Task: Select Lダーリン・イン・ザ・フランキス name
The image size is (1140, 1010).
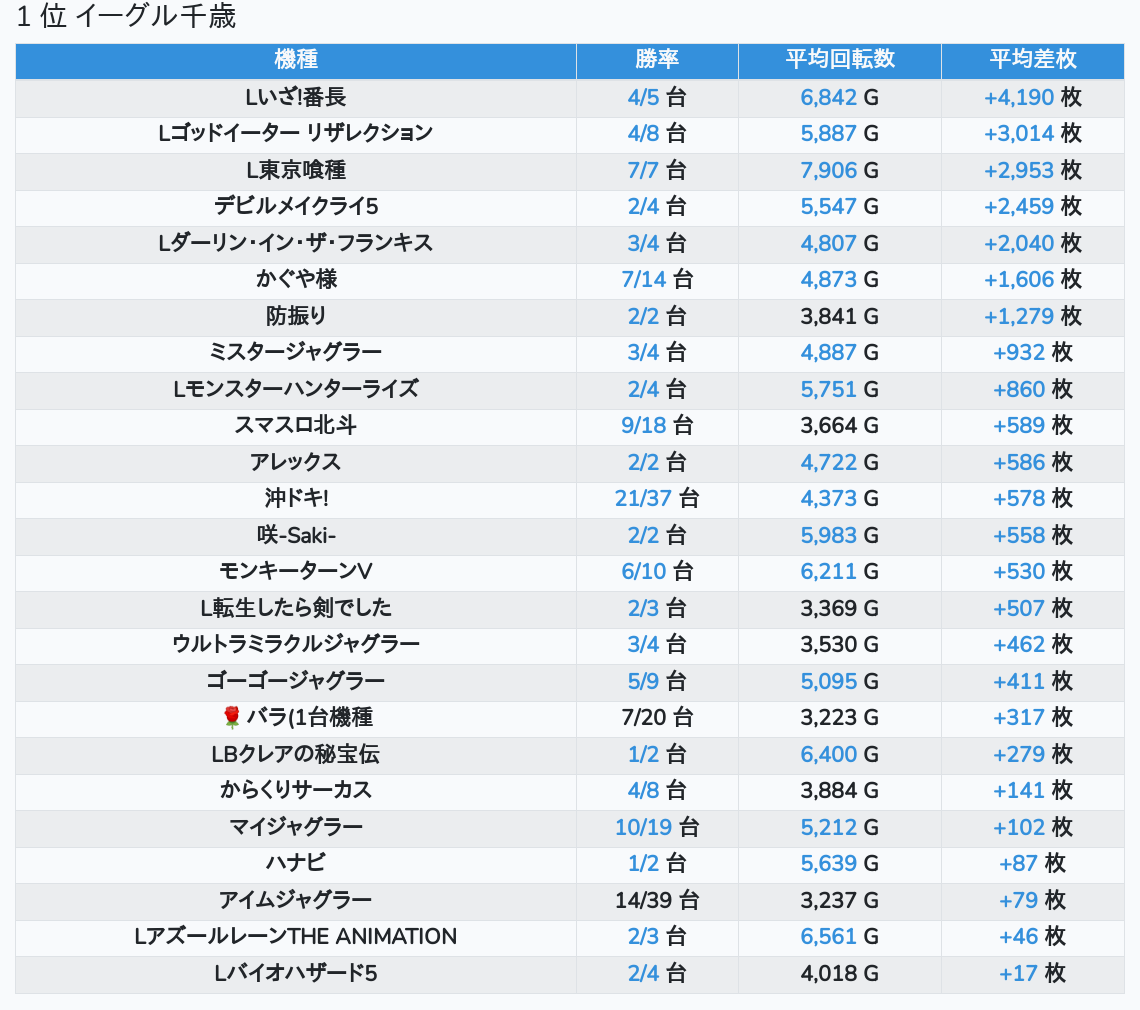Action: point(296,243)
